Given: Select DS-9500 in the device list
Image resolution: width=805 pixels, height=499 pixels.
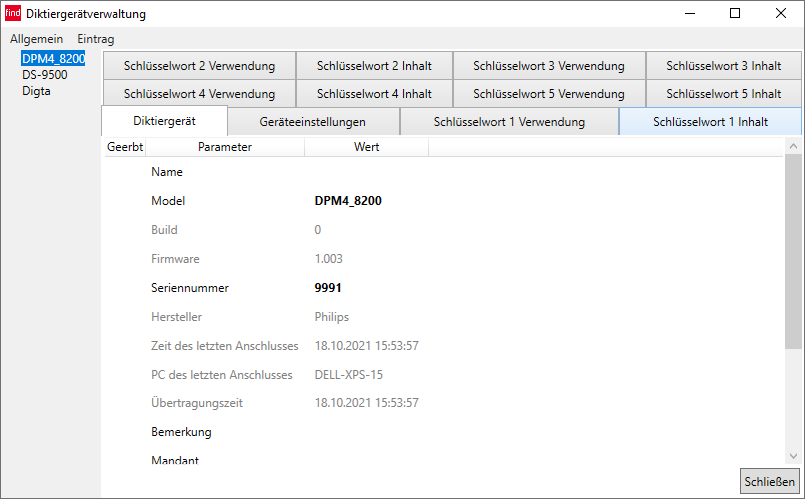Looking at the screenshot, I should (45, 75).
